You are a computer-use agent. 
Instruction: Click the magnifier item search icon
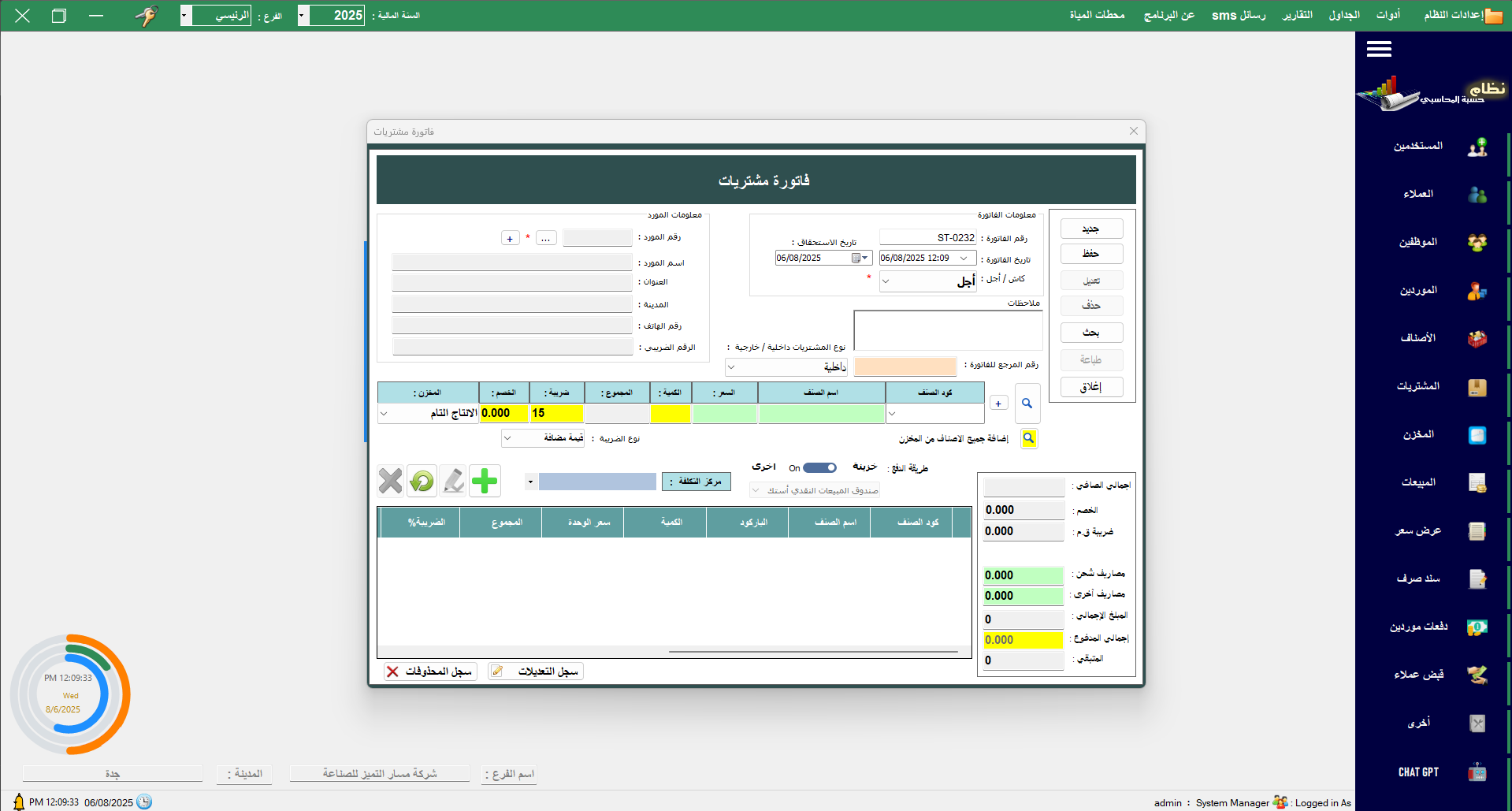(1027, 404)
